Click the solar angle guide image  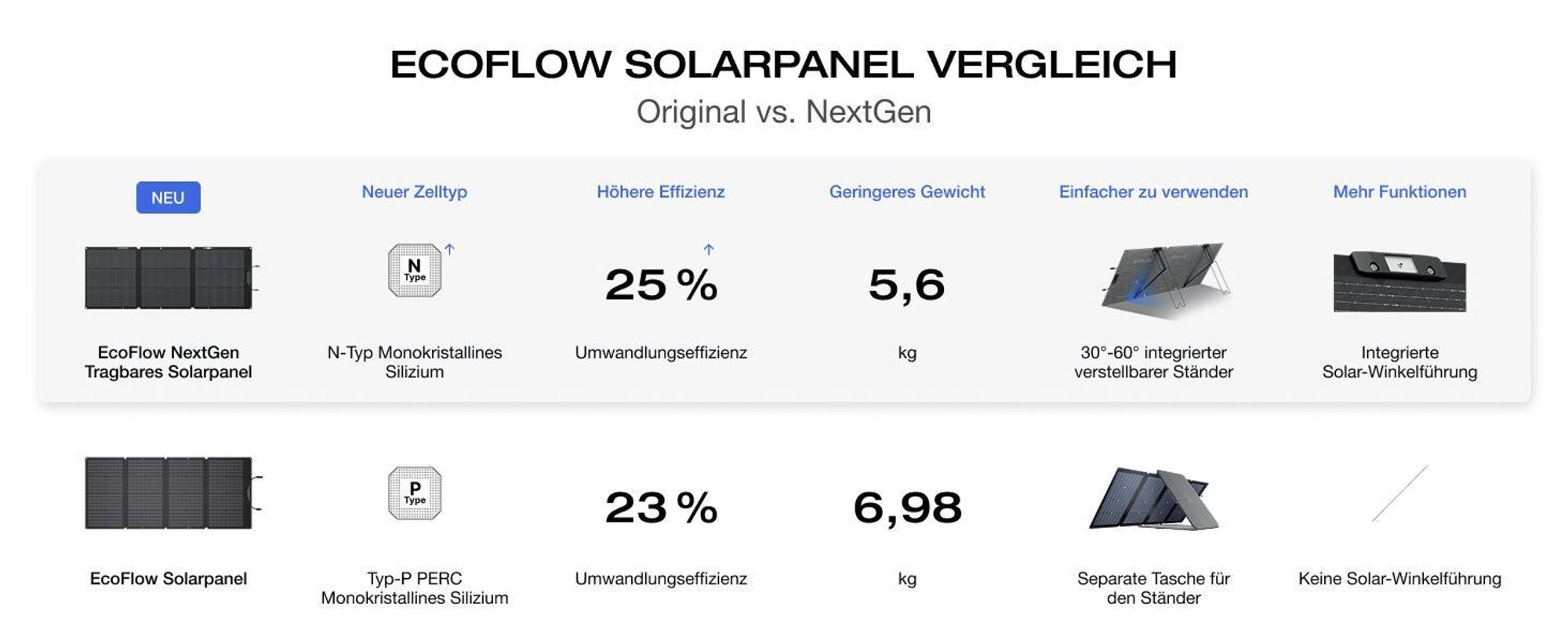click(x=1399, y=281)
